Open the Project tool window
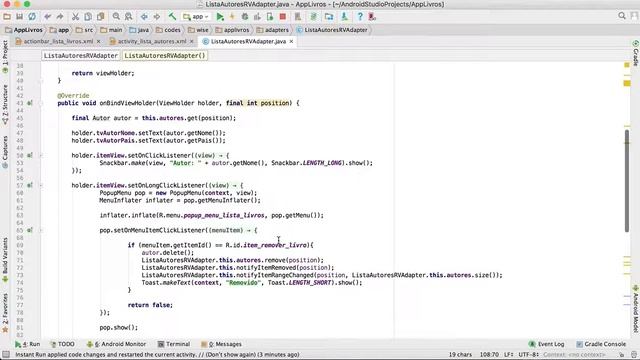 [5, 57]
